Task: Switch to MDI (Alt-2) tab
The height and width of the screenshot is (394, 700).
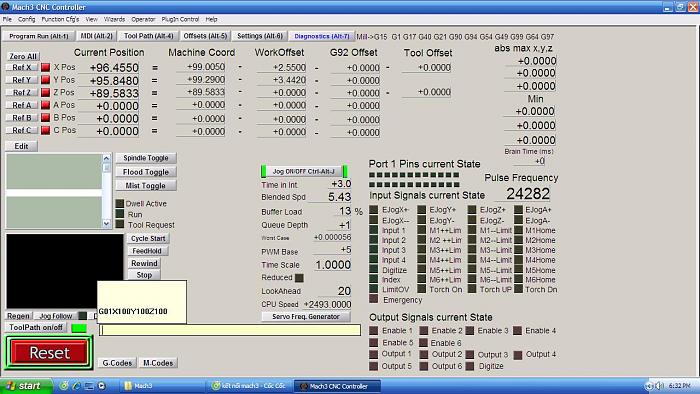Action: pyautogui.click(x=96, y=36)
